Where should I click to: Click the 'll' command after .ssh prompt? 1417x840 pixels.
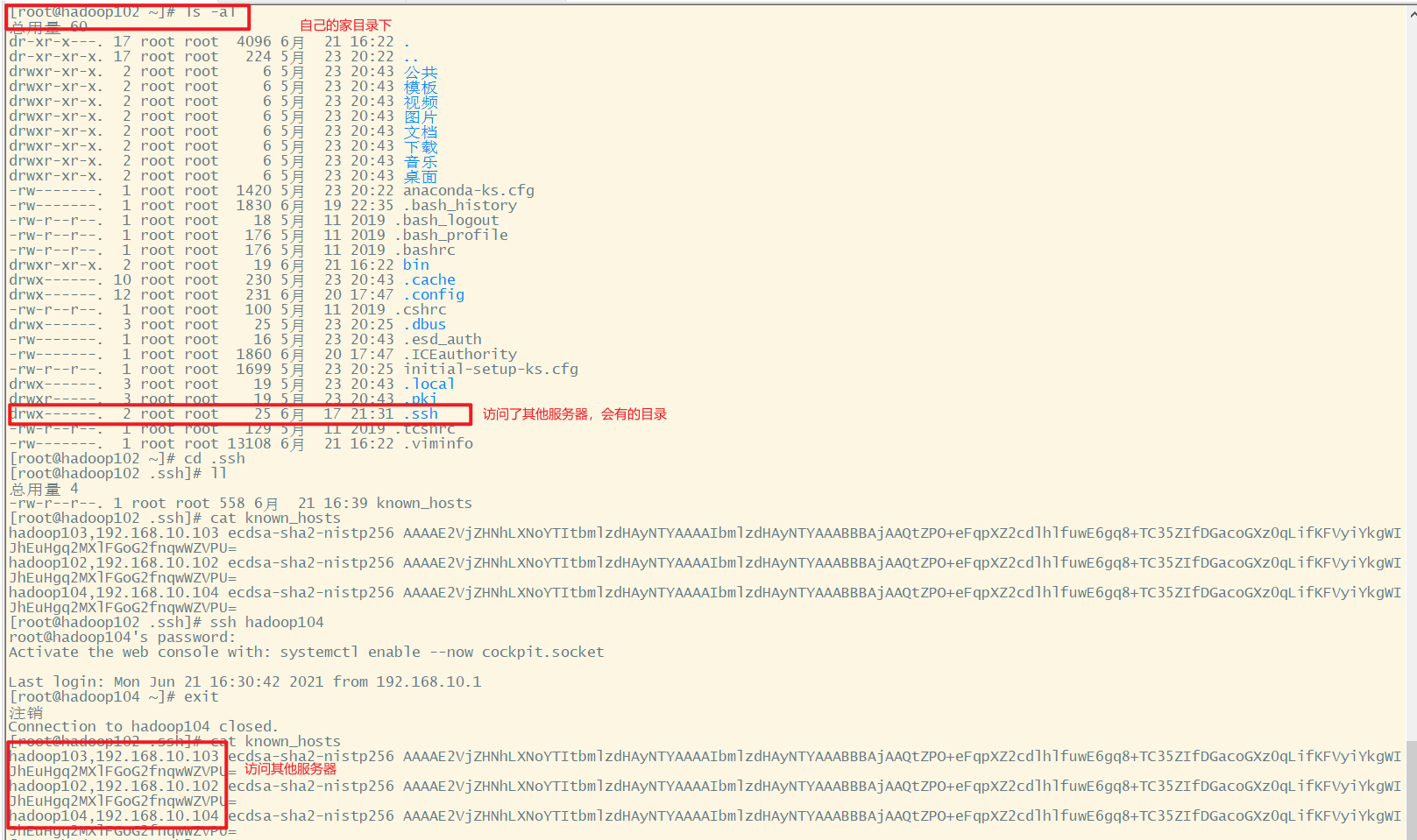pos(219,473)
